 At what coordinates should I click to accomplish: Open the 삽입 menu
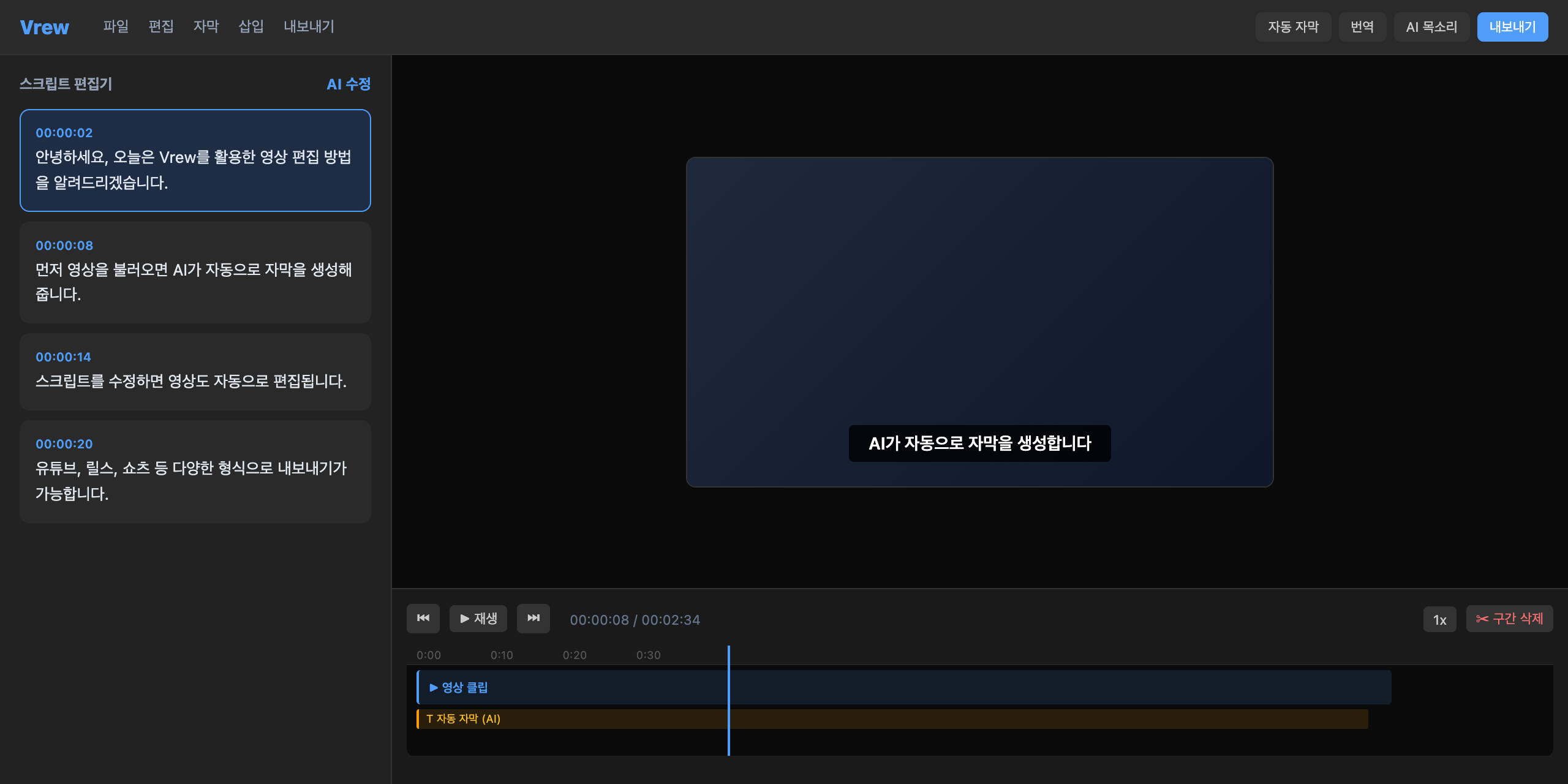tap(251, 26)
